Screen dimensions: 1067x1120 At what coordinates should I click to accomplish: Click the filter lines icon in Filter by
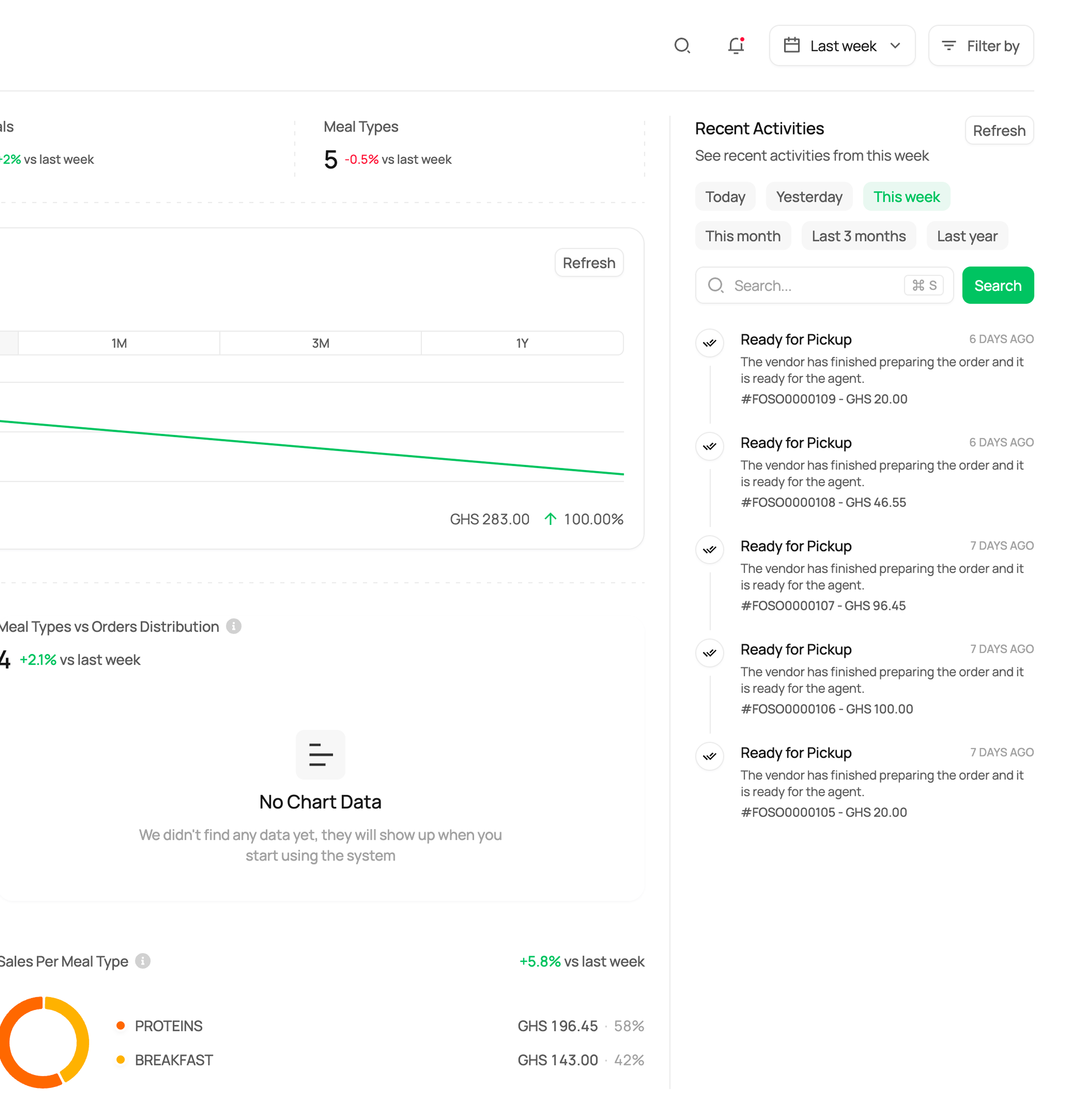coord(948,46)
